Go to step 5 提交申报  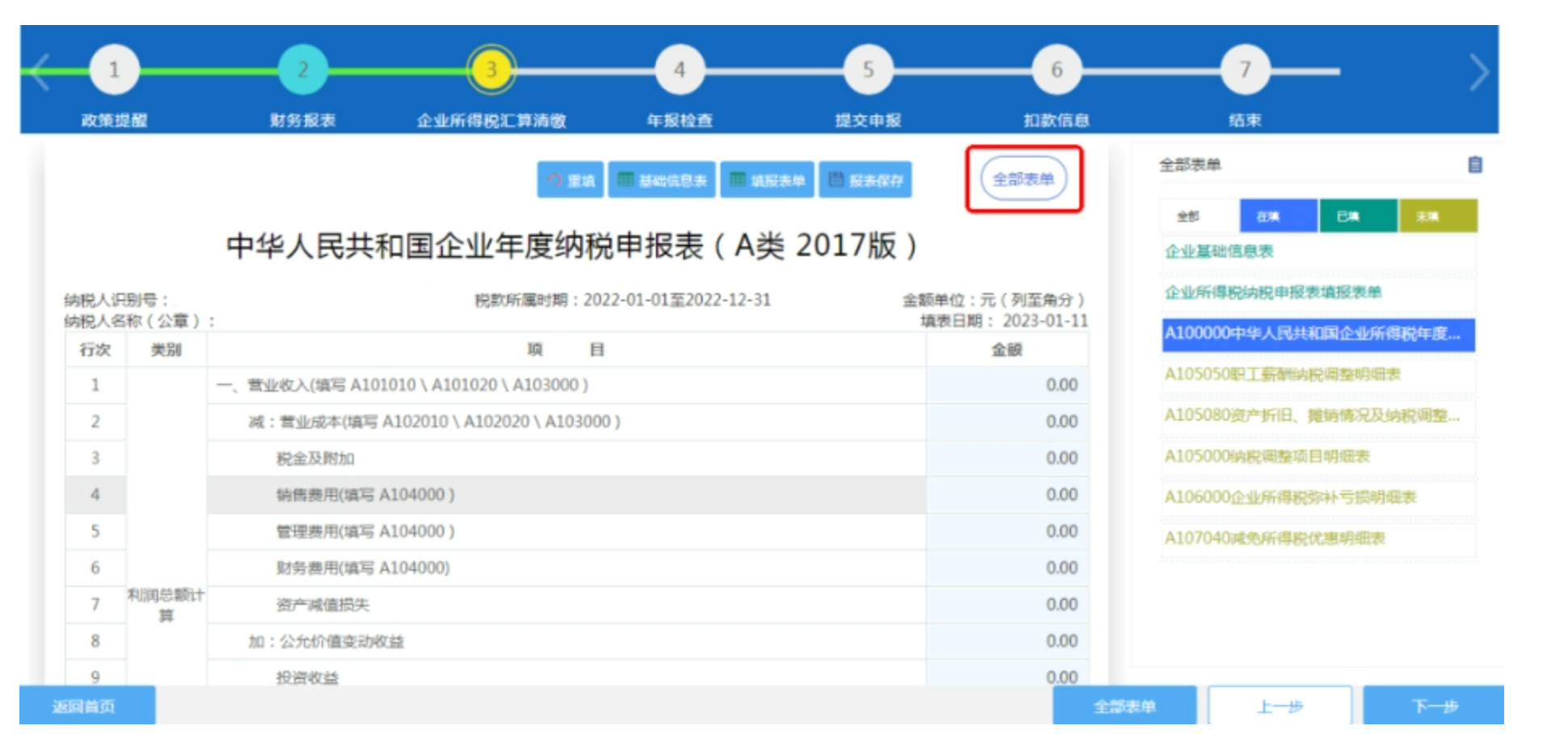click(x=868, y=70)
